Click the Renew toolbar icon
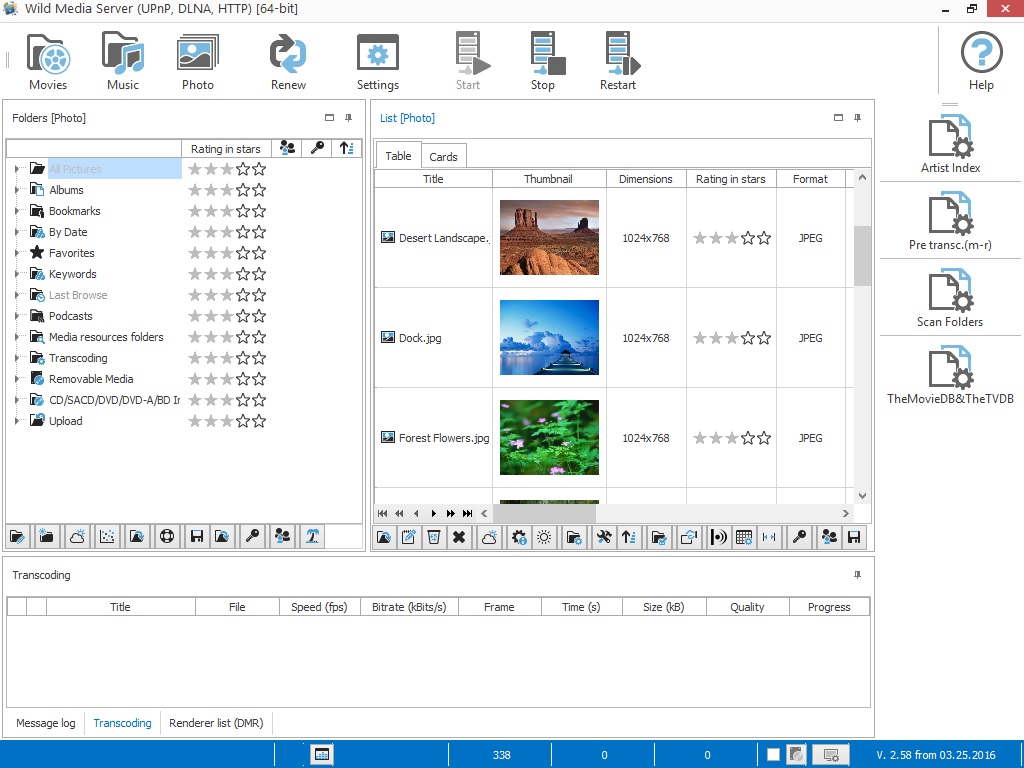Screen dimensions: 1024x768 click(x=288, y=61)
